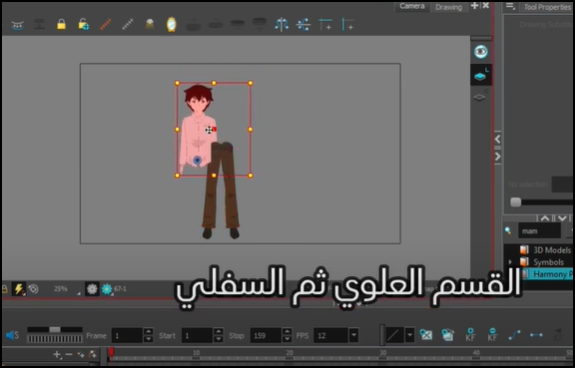
Task: Click the grey gear Render view icon
Action: click(92, 289)
